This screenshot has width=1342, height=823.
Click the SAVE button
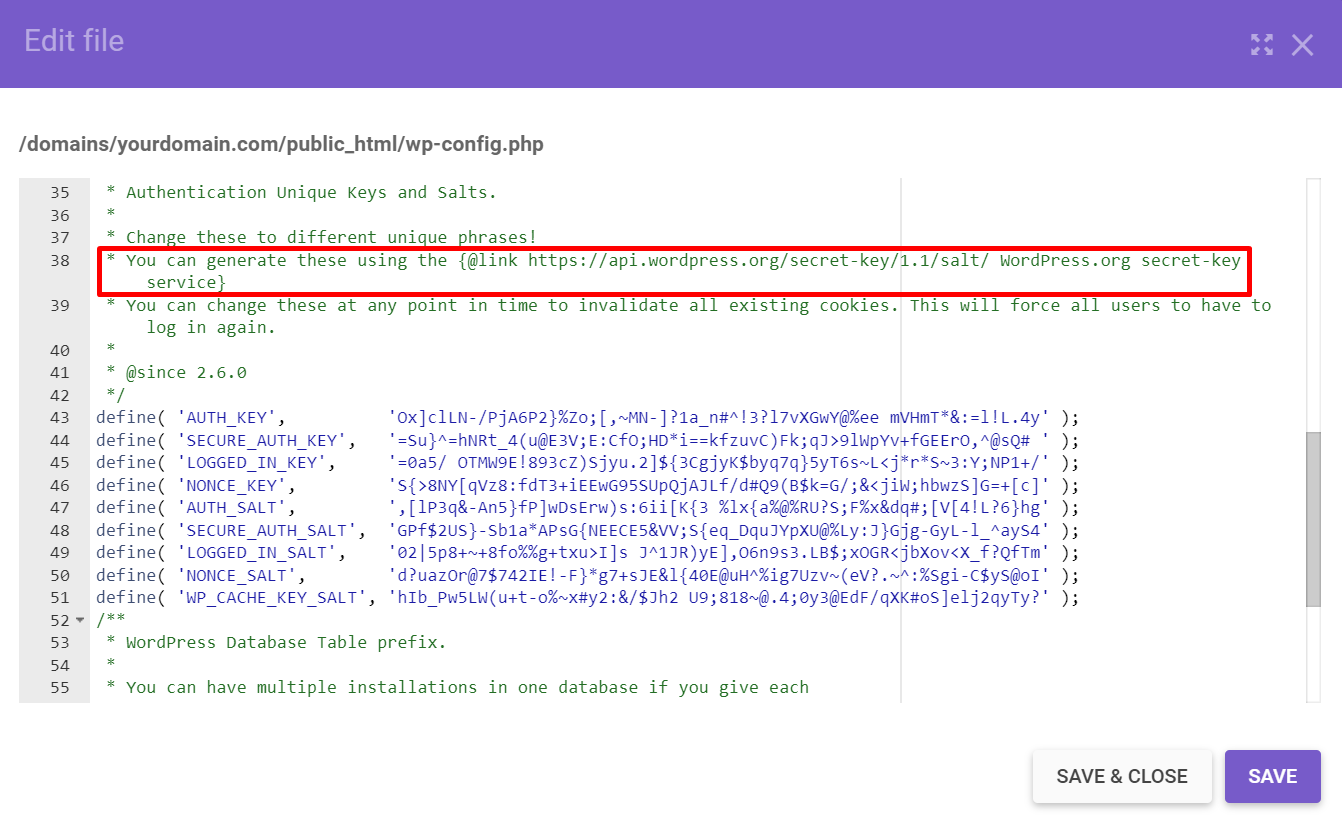[x=1272, y=776]
